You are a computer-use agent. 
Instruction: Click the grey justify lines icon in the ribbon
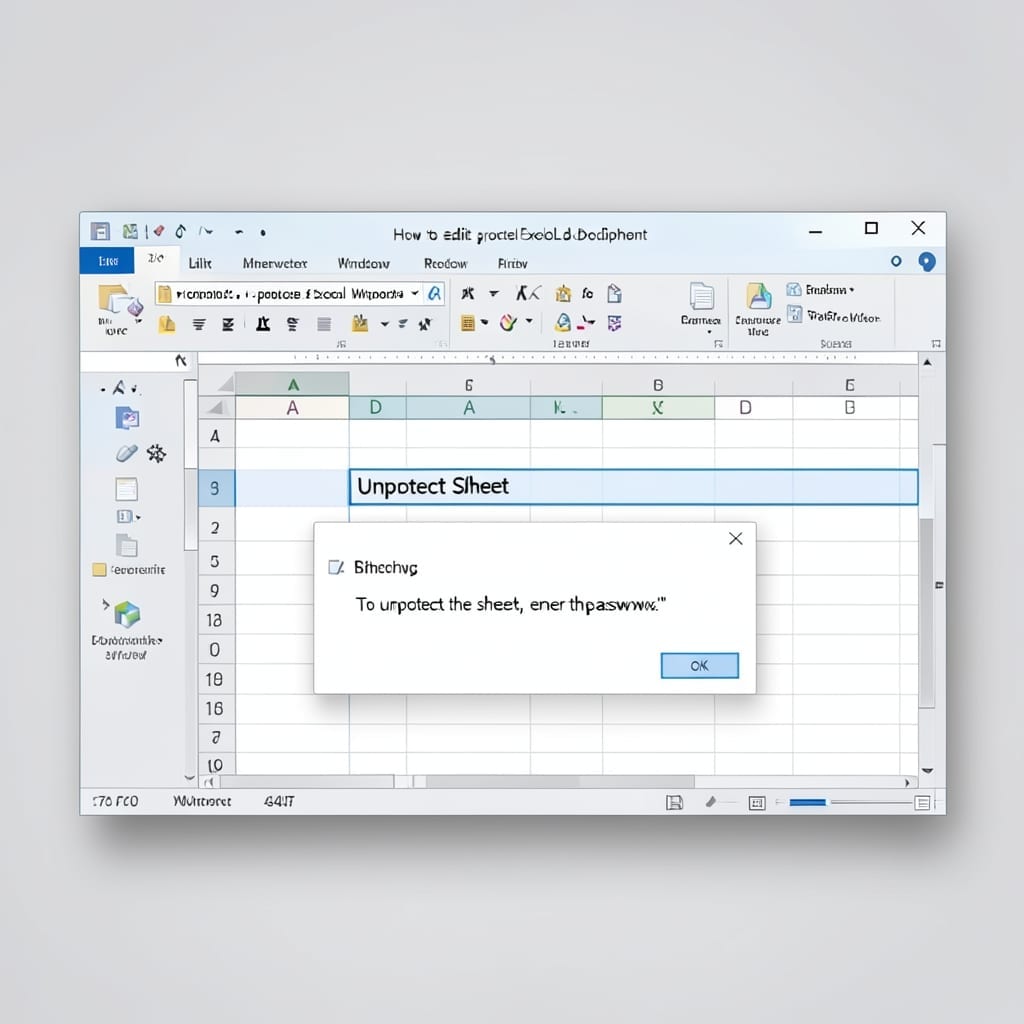324,324
